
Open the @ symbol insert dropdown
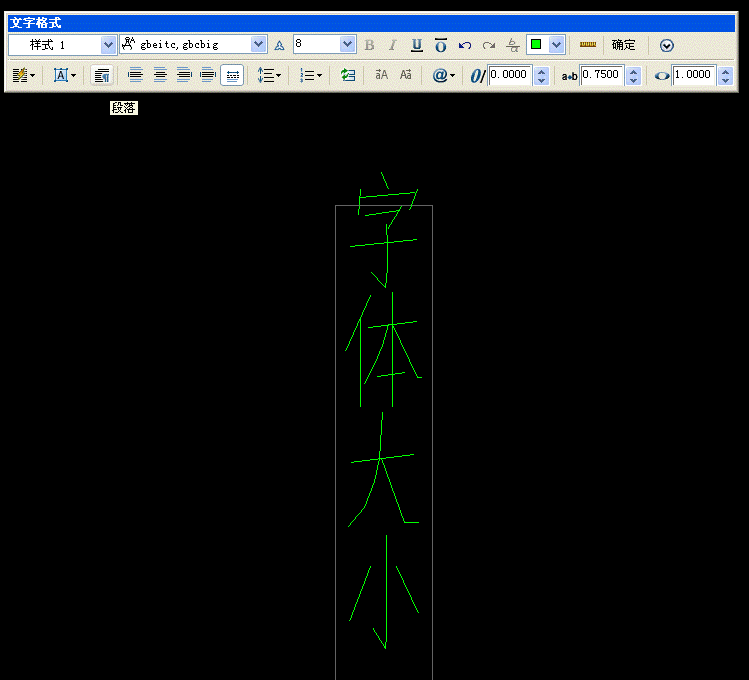tap(443, 75)
